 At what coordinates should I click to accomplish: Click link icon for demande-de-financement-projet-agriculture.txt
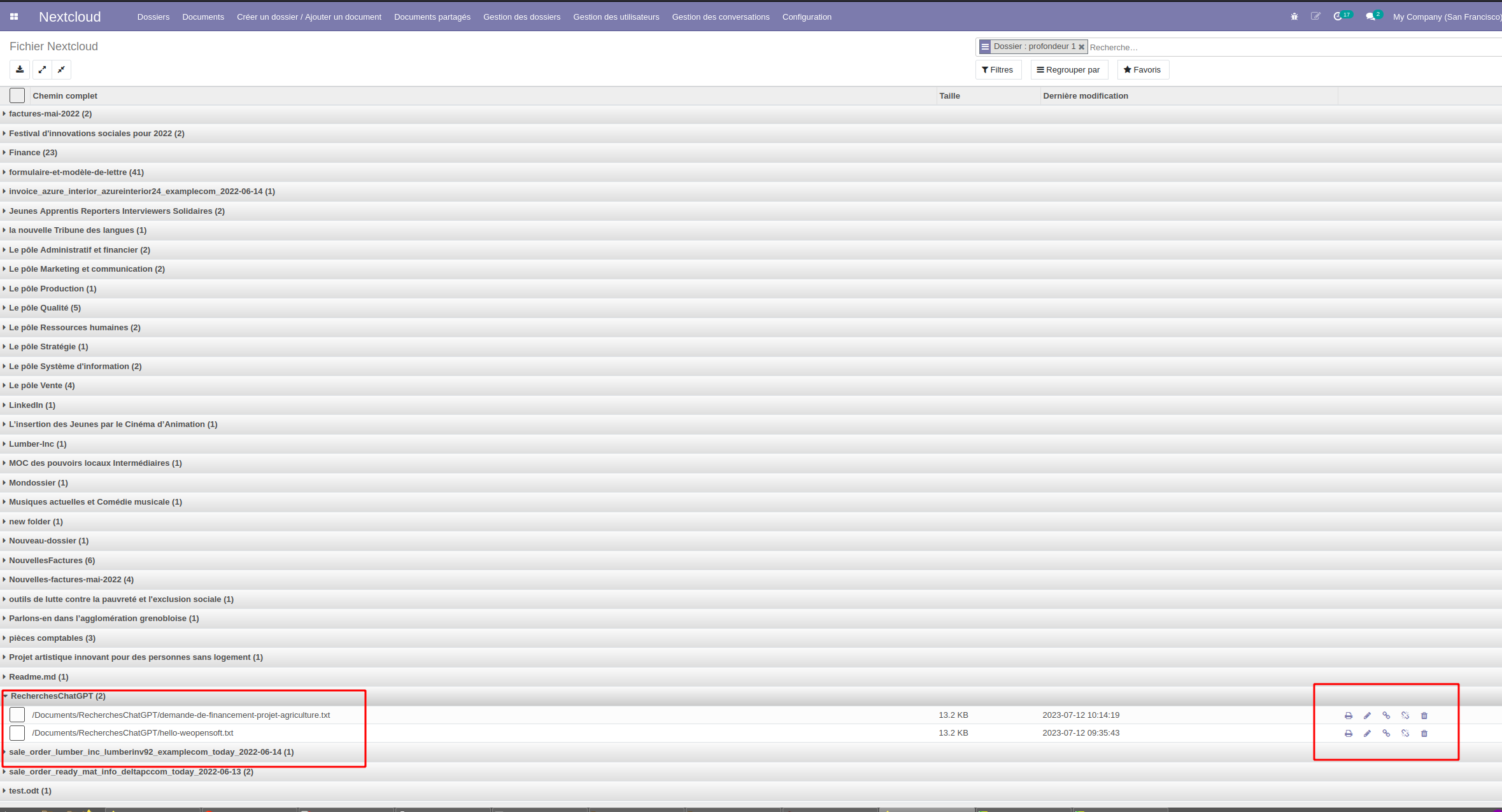click(x=1386, y=715)
